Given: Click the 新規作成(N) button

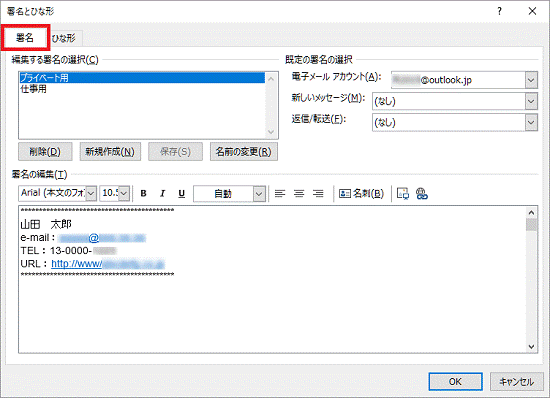Looking at the screenshot, I should [110, 151].
